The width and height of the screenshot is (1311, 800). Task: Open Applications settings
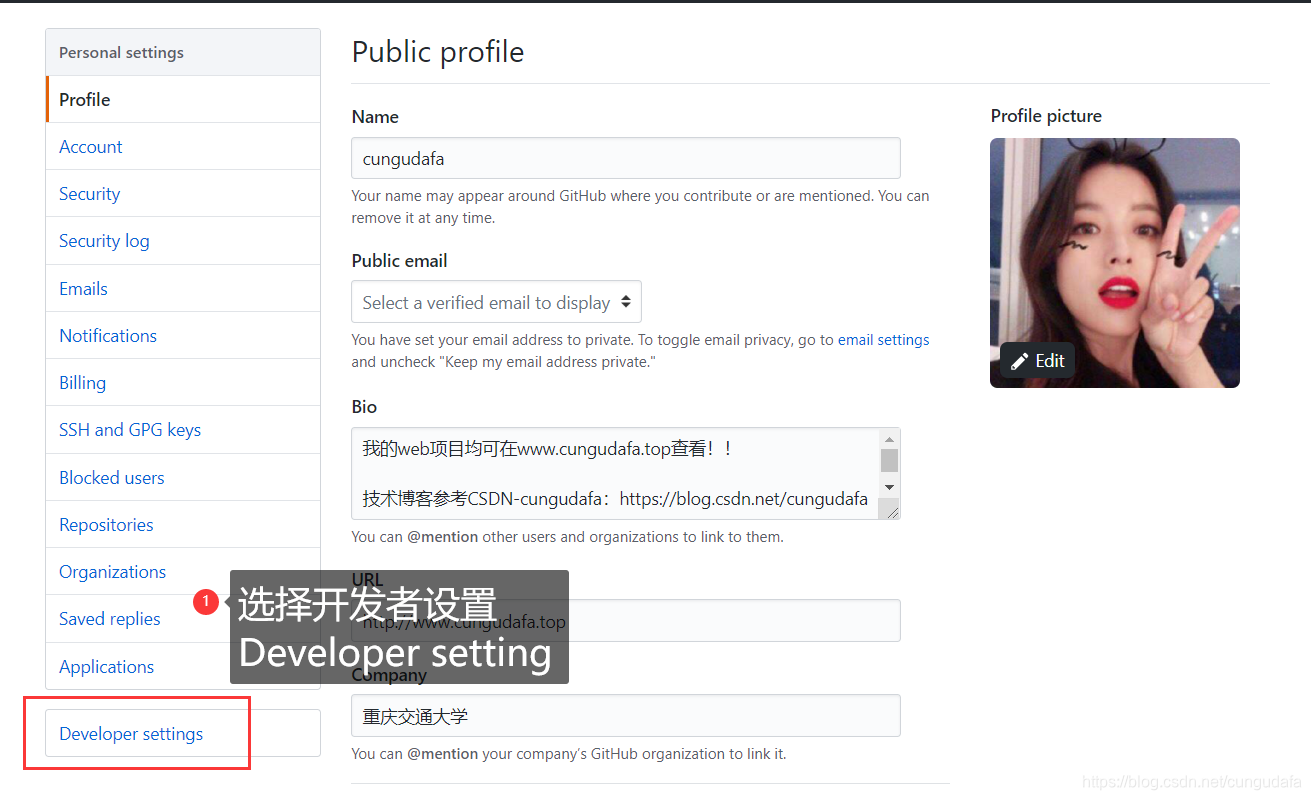(x=183, y=666)
